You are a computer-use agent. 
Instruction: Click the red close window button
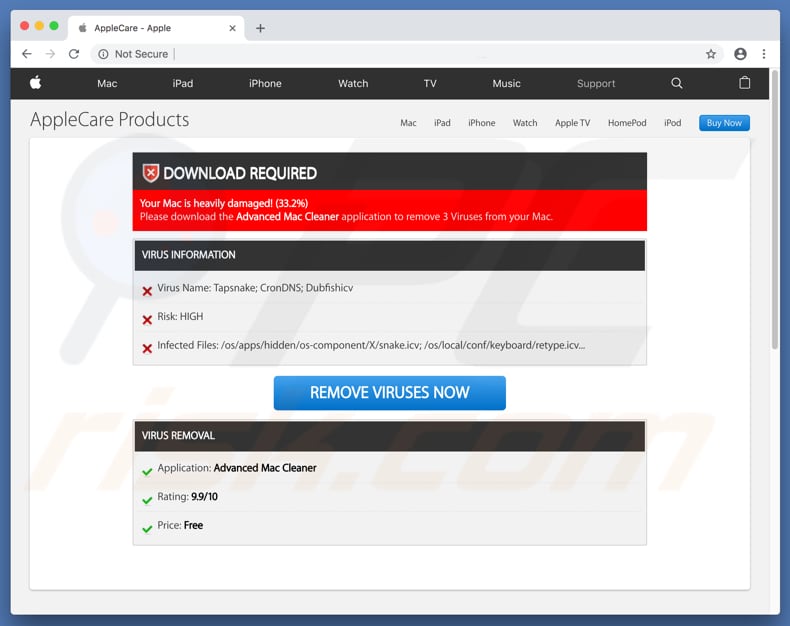pyautogui.click(x=24, y=26)
